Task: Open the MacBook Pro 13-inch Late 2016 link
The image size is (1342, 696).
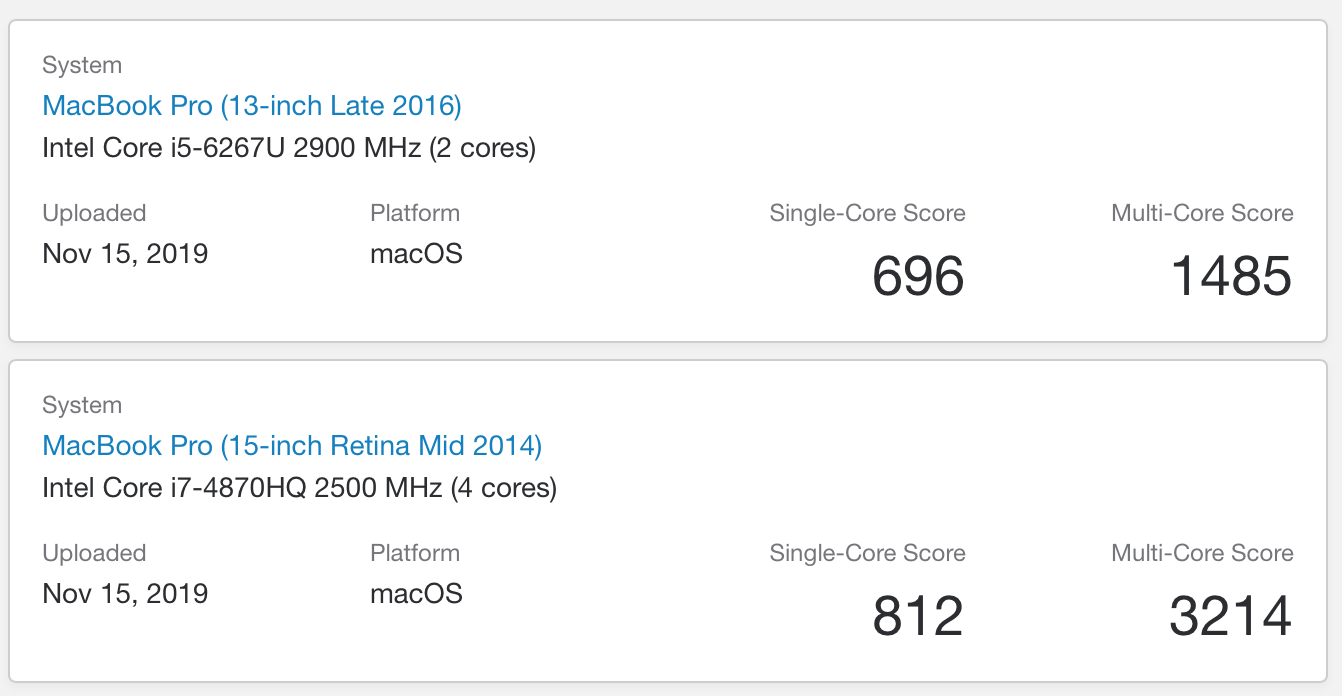Action: (x=252, y=106)
